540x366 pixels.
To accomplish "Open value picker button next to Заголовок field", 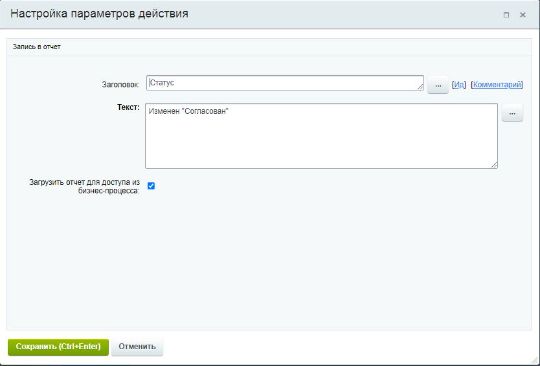I will point(438,85).
